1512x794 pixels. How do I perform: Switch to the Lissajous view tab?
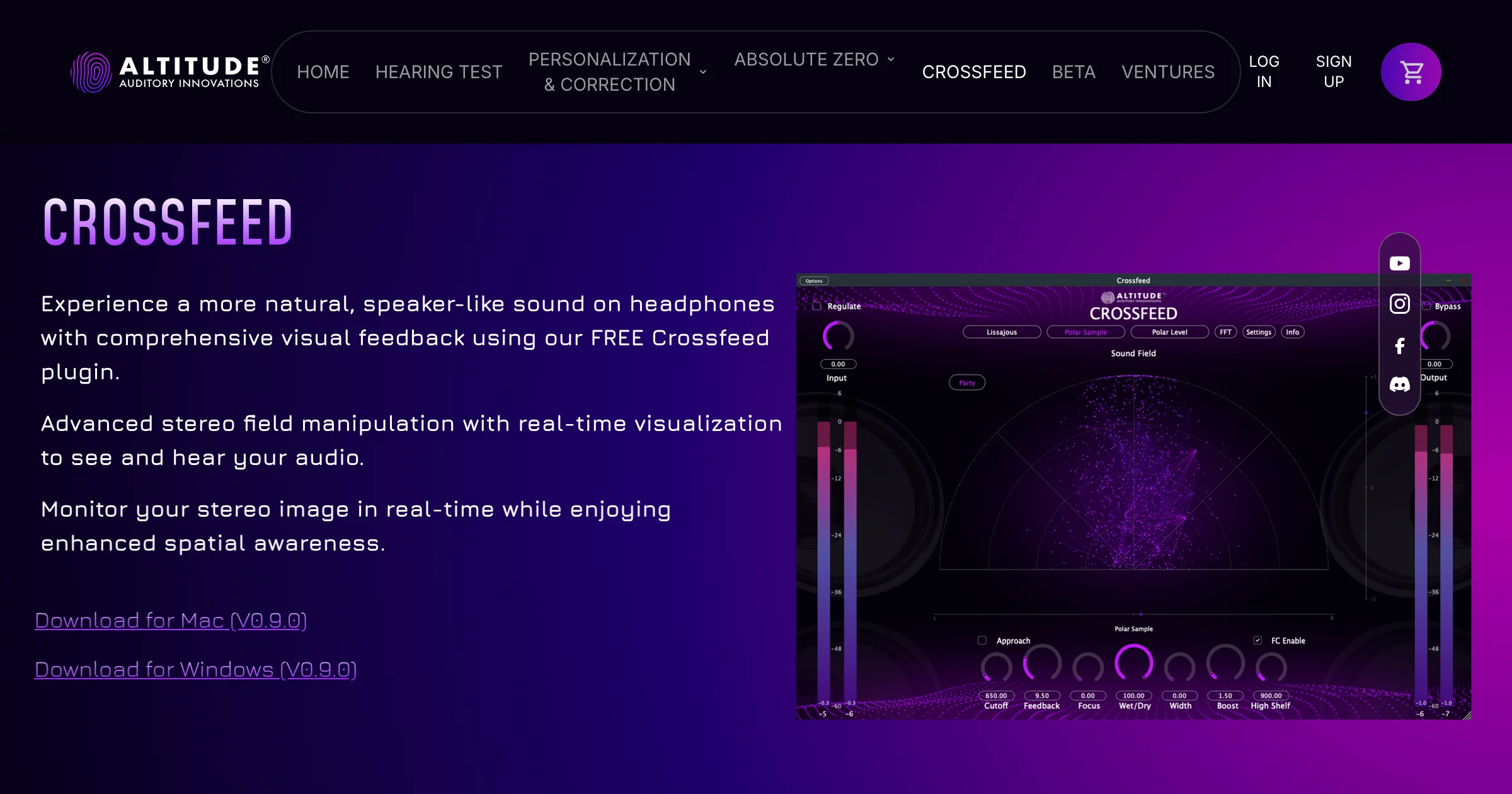(x=1002, y=332)
